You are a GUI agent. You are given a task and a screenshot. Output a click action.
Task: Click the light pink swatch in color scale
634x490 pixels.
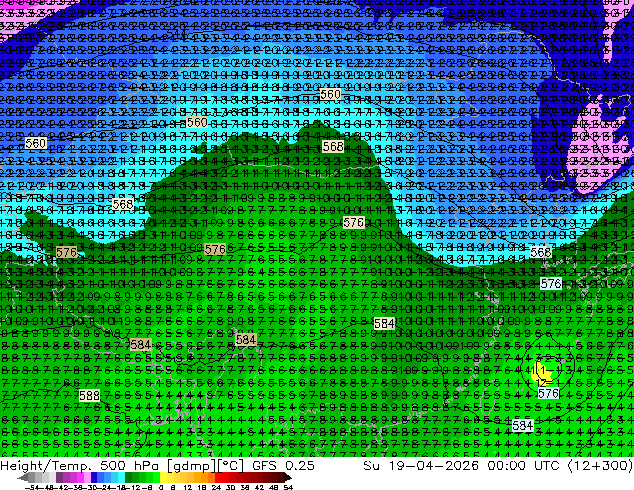pyautogui.click(x=87, y=477)
